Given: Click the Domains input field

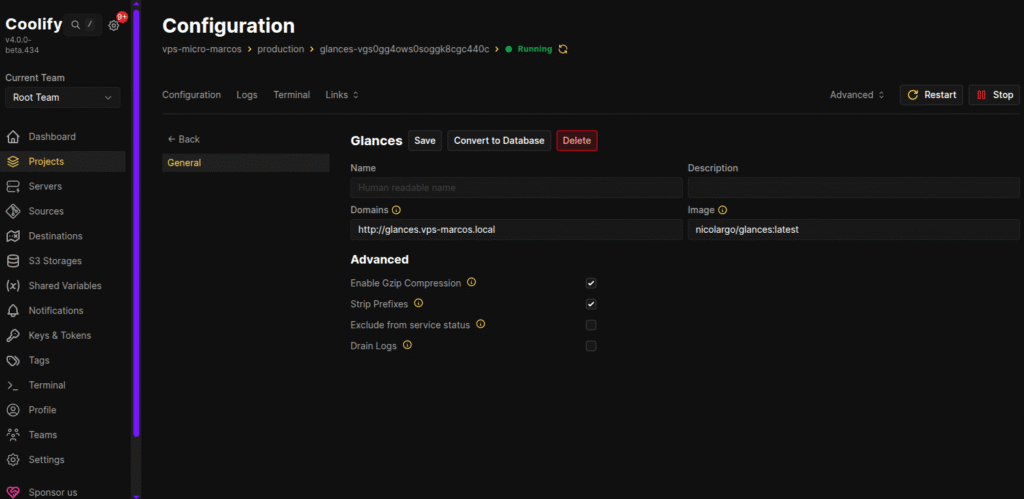Looking at the screenshot, I should (x=516, y=230).
